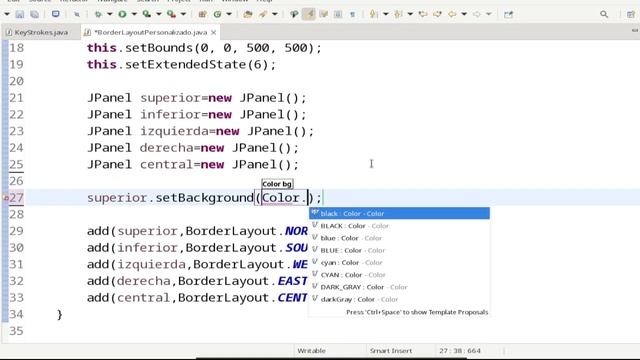Click the Open Type icon
Viewport: 640px width, 360px height.
pos(247,14)
